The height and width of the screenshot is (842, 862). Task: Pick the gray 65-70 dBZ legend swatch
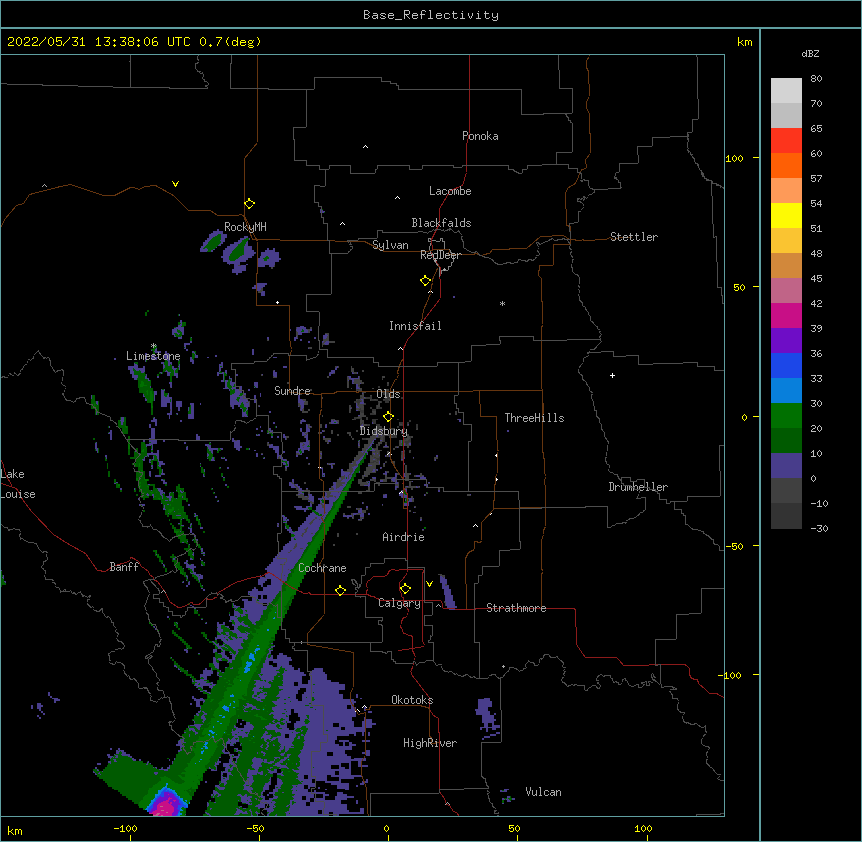pos(786,115)
